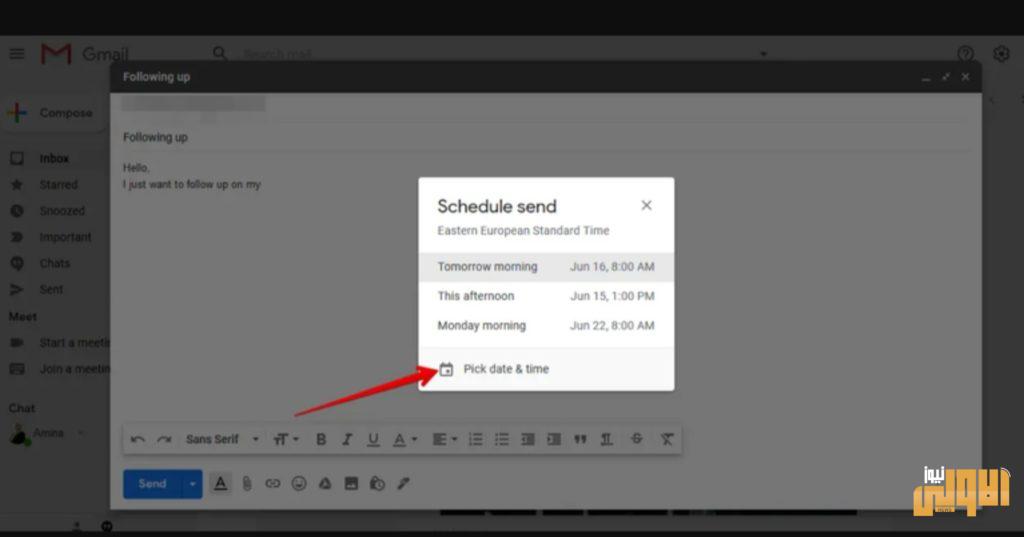Insert link using the link icon
Screen dimensions: 1024x537
(272, 483)
